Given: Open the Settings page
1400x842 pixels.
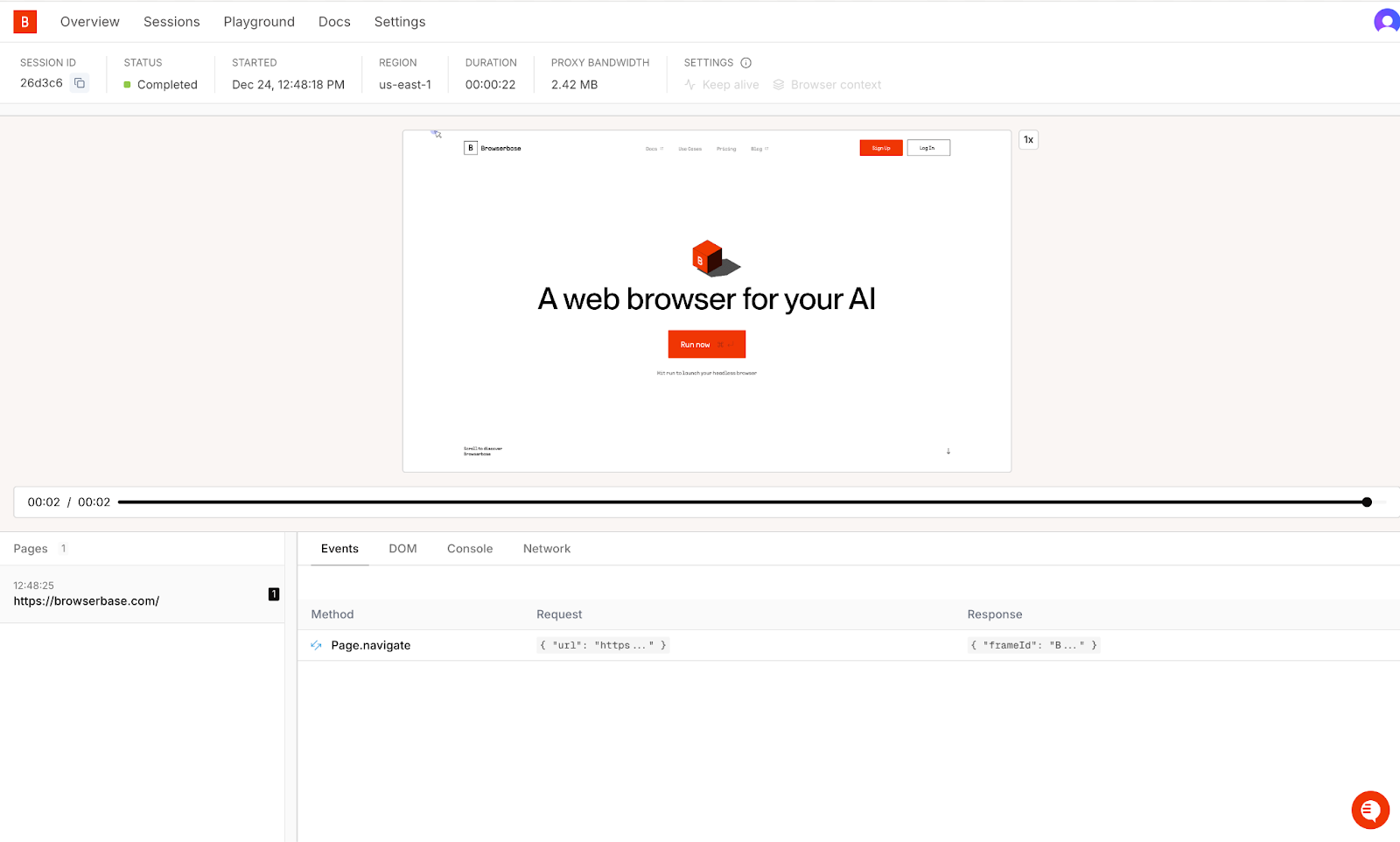Looking at the screenshot, I should [400, 22].
